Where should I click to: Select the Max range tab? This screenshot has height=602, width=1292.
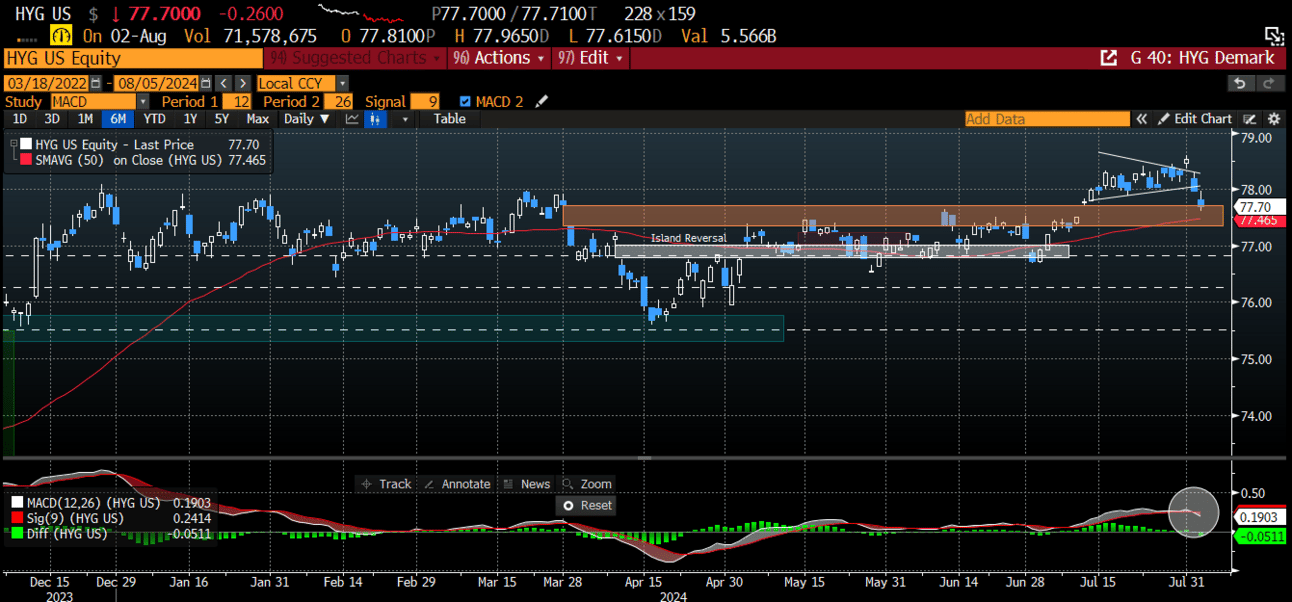coord(258,119)
